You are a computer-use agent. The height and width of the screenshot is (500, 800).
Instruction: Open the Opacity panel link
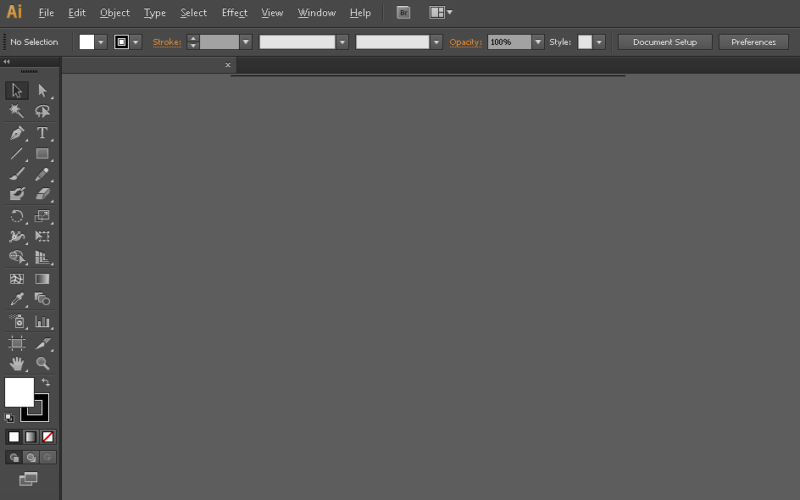465,42
